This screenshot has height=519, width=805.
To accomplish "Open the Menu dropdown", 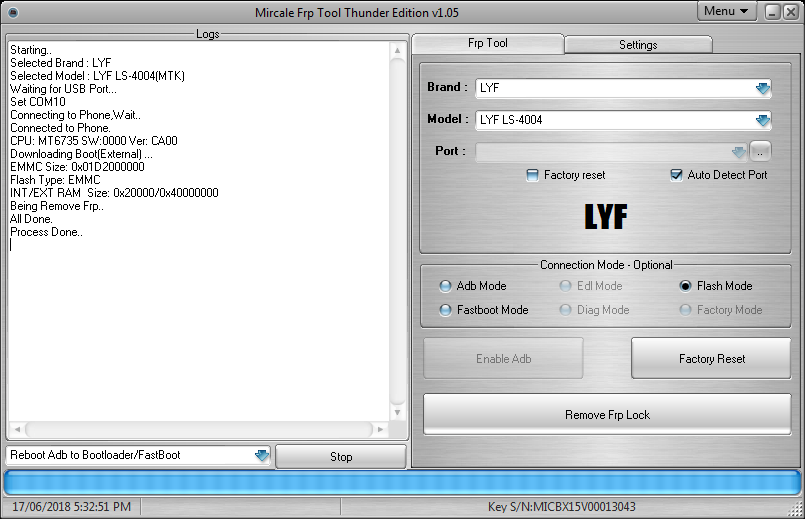I will point(726,11).
